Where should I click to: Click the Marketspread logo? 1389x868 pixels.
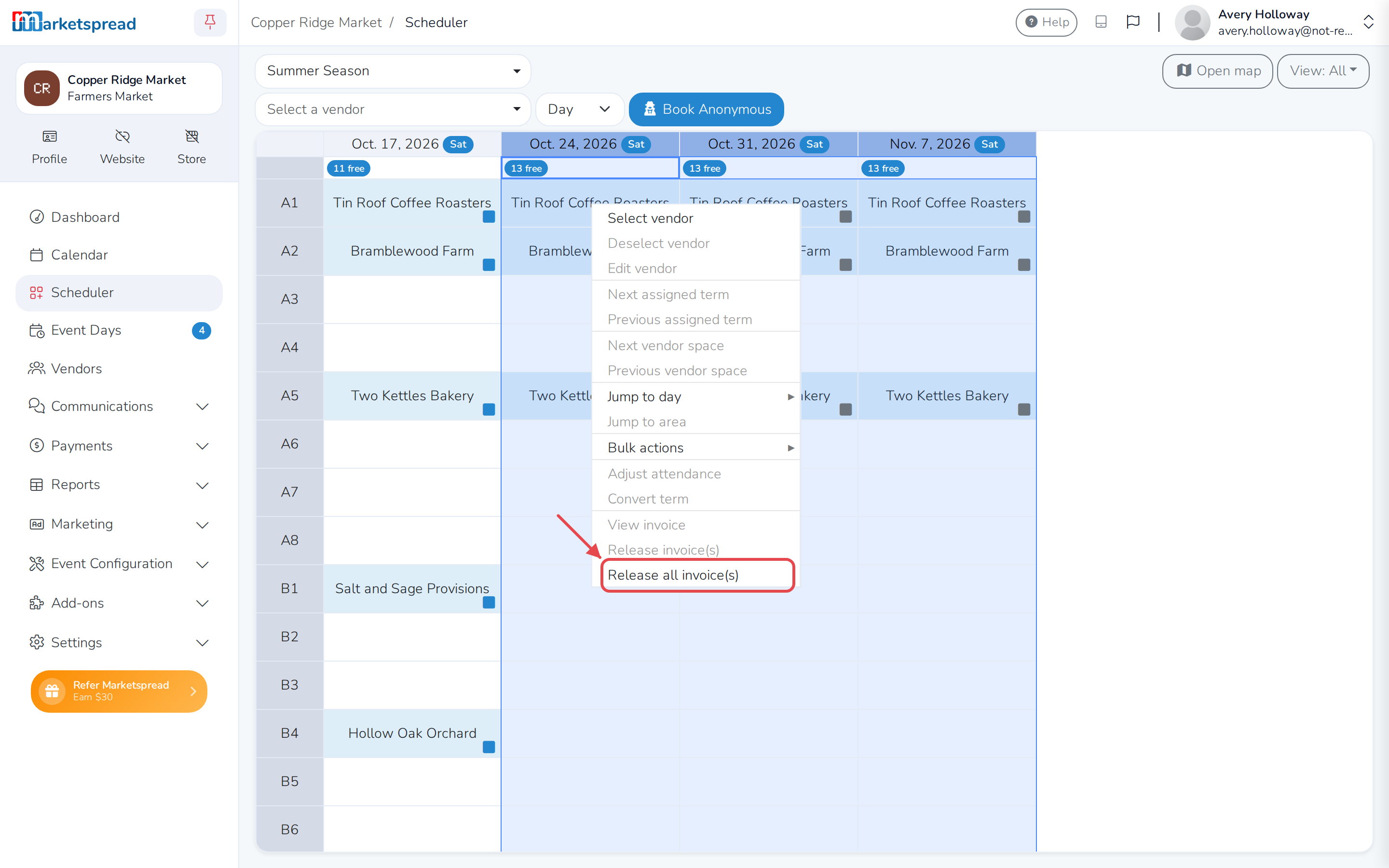pyautogui.click(x=74, y=22)
